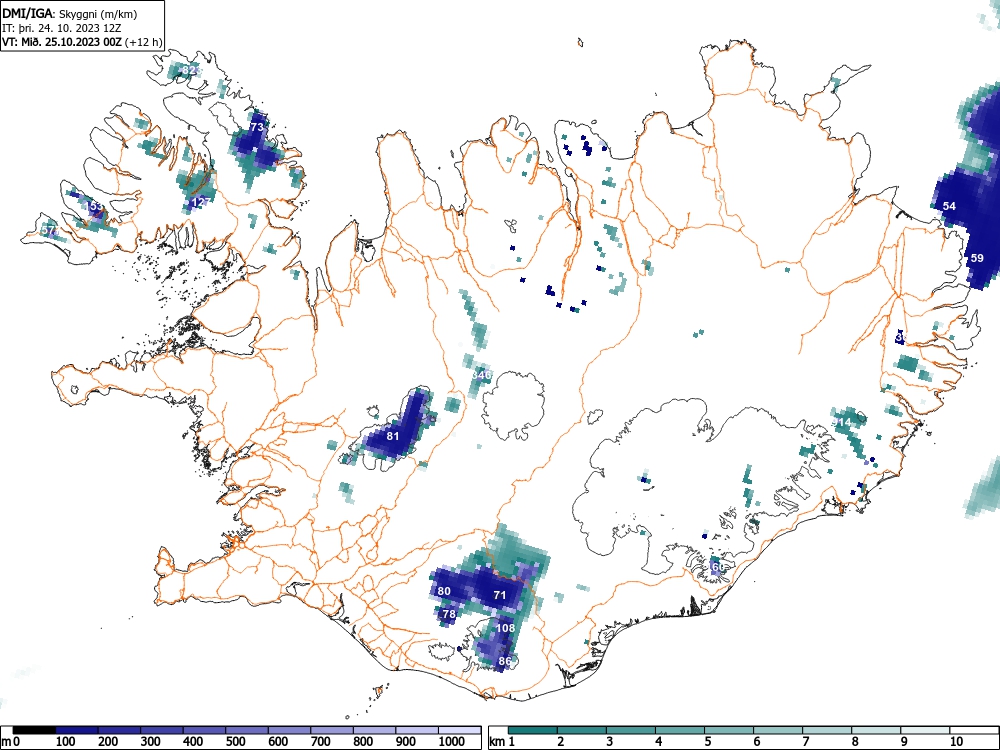Click the km legend tick label 10
Screen dimensions: 1000x750
pyautogui.click(x=955, y=742)
